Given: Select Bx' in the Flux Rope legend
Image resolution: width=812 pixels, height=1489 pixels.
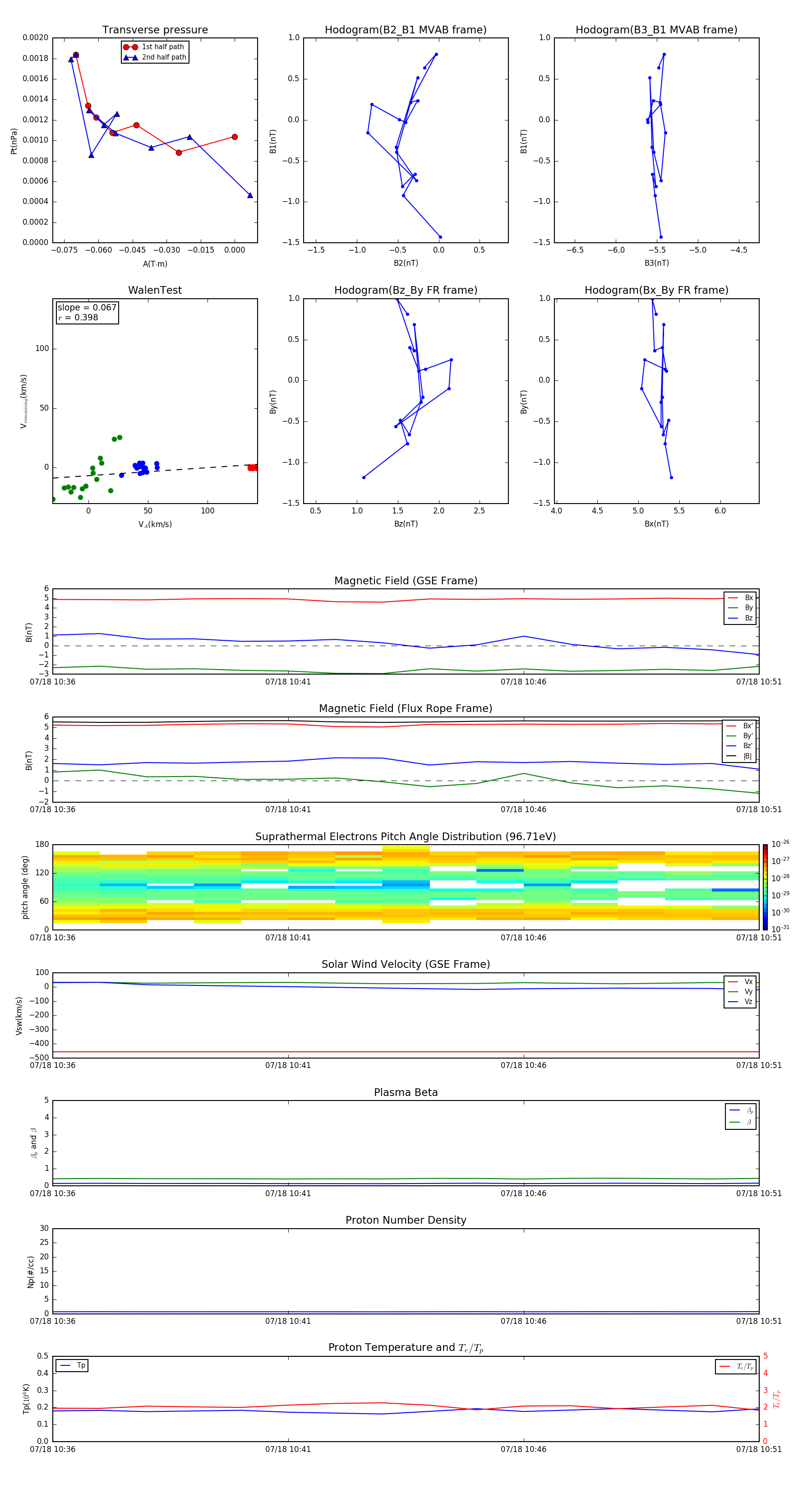Looking at the screenshot, I should click(x=739, y=726).
